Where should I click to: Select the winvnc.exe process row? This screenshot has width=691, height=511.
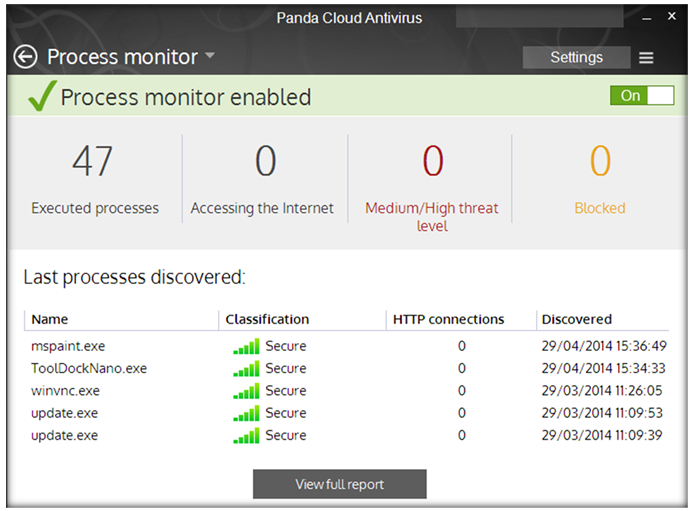tap(347, 391)
